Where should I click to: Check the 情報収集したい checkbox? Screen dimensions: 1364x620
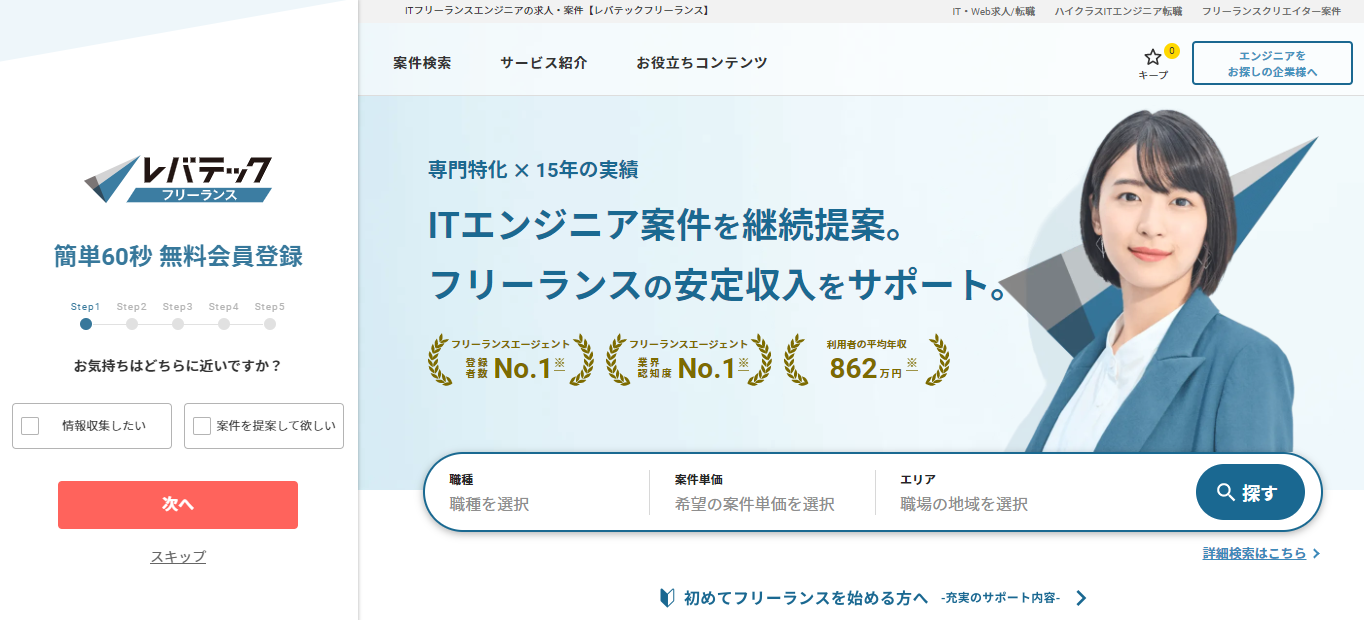[31, 426]
